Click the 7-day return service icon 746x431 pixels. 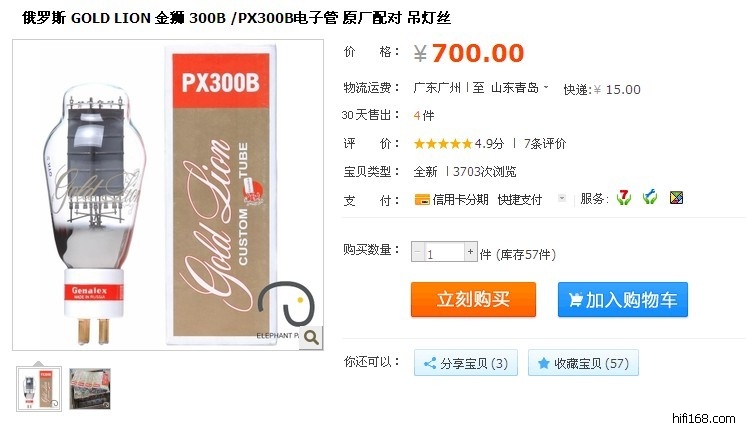[x=624, y=197]
